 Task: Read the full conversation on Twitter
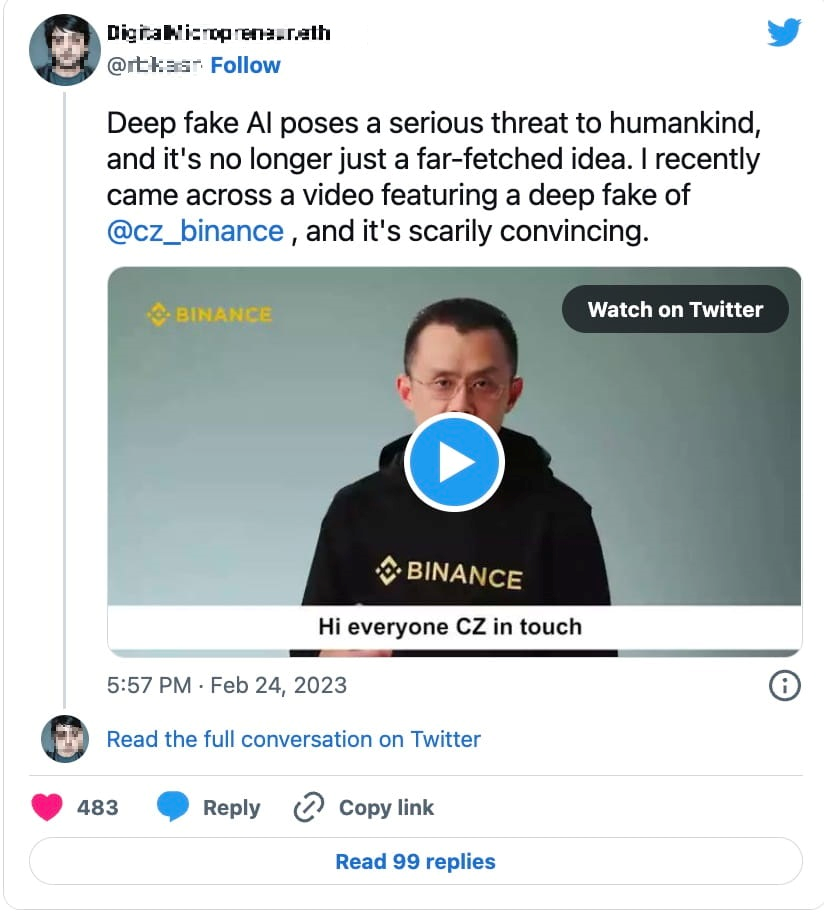coord(293,739)
